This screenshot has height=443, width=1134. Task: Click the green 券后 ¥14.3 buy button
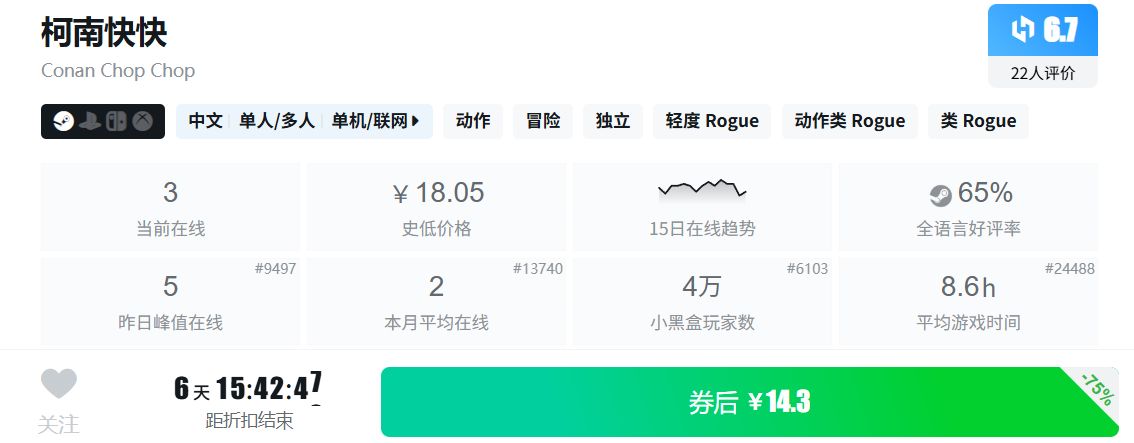(x=748, y=402)
